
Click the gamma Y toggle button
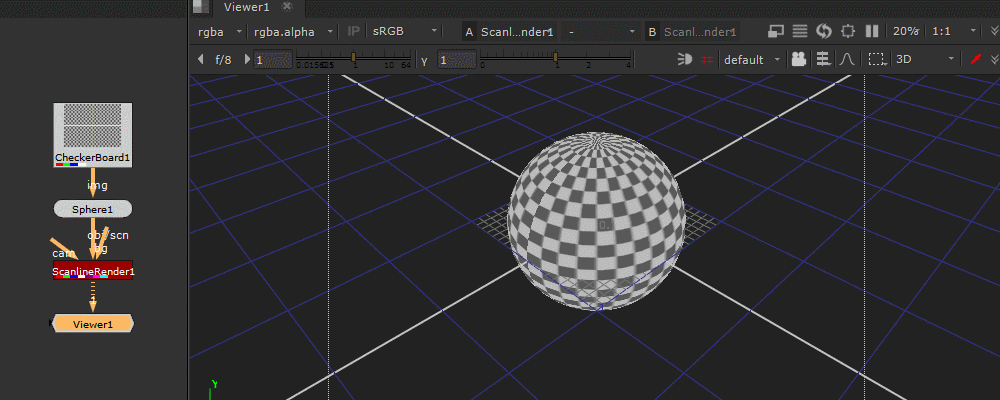pyautogui.click(x=424, y=61)
